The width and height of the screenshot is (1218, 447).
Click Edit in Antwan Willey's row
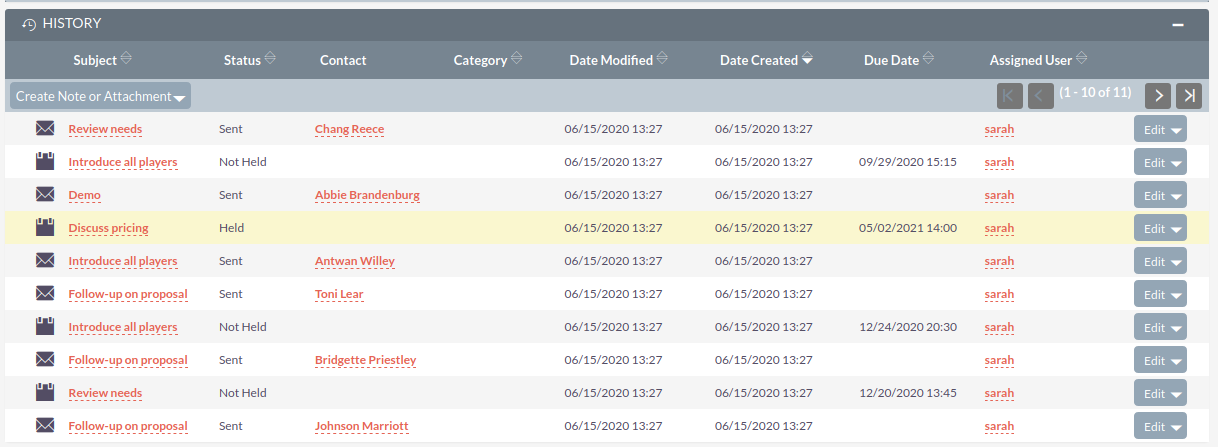click(x=1153, y=261)
